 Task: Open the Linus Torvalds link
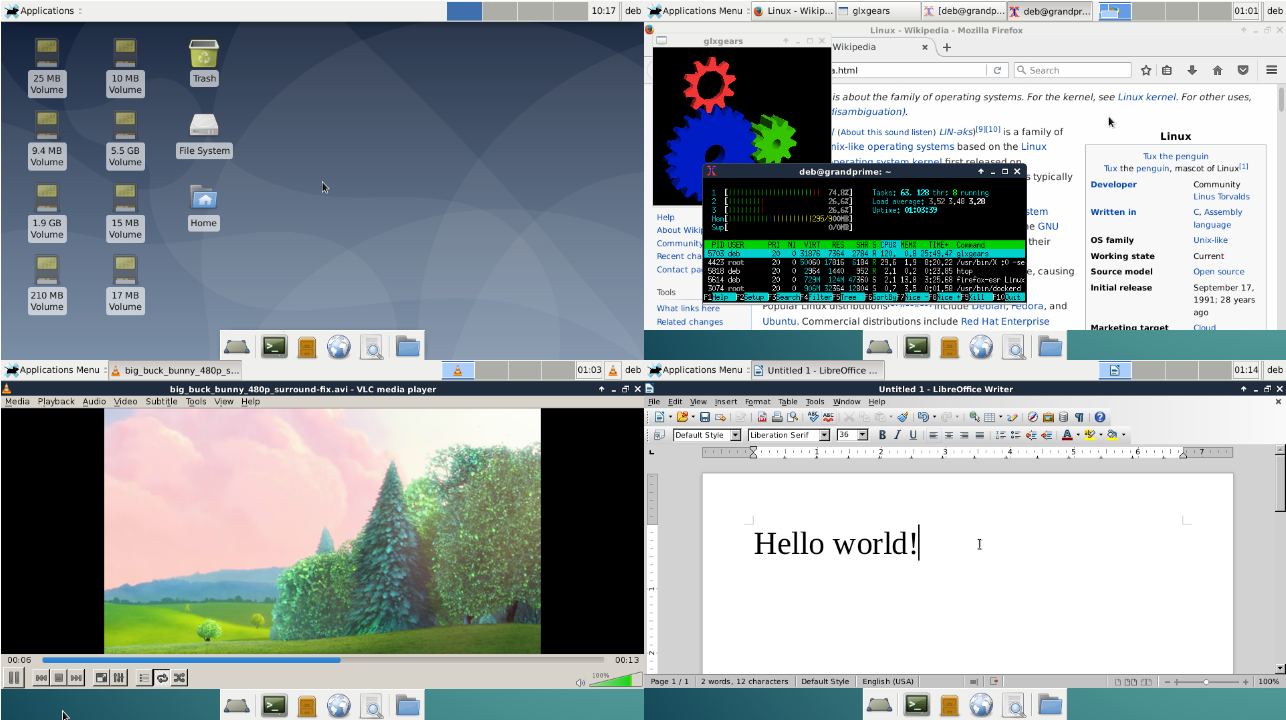coord(1221,197)
